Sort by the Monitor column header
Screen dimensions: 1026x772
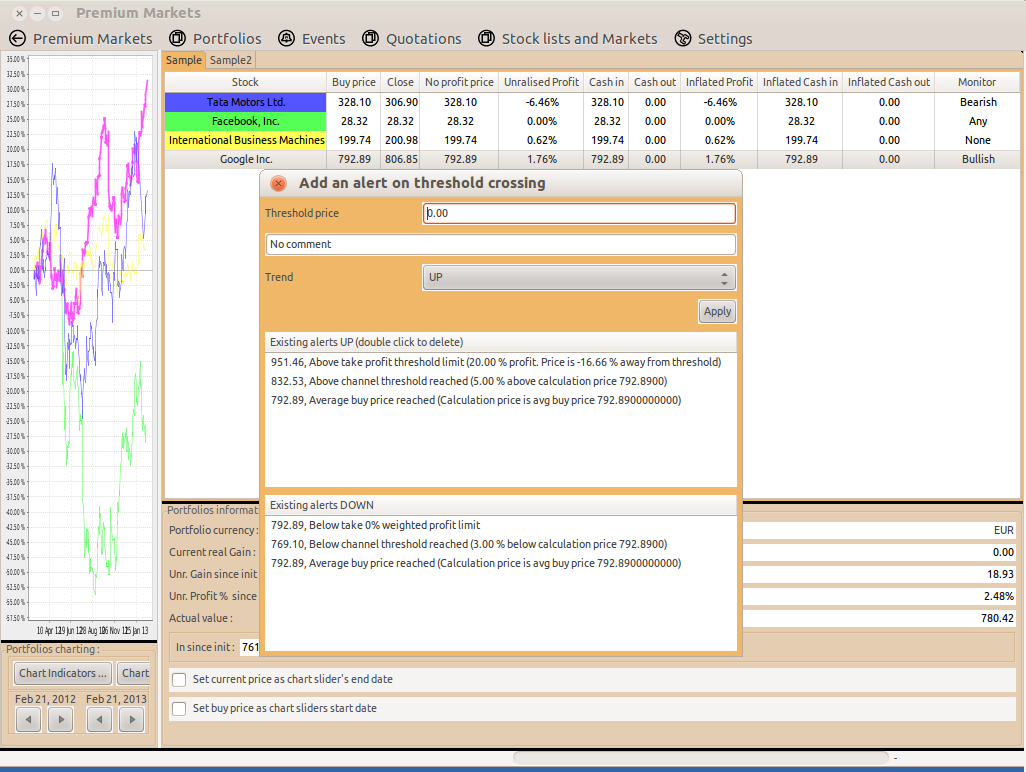point(977,82)
